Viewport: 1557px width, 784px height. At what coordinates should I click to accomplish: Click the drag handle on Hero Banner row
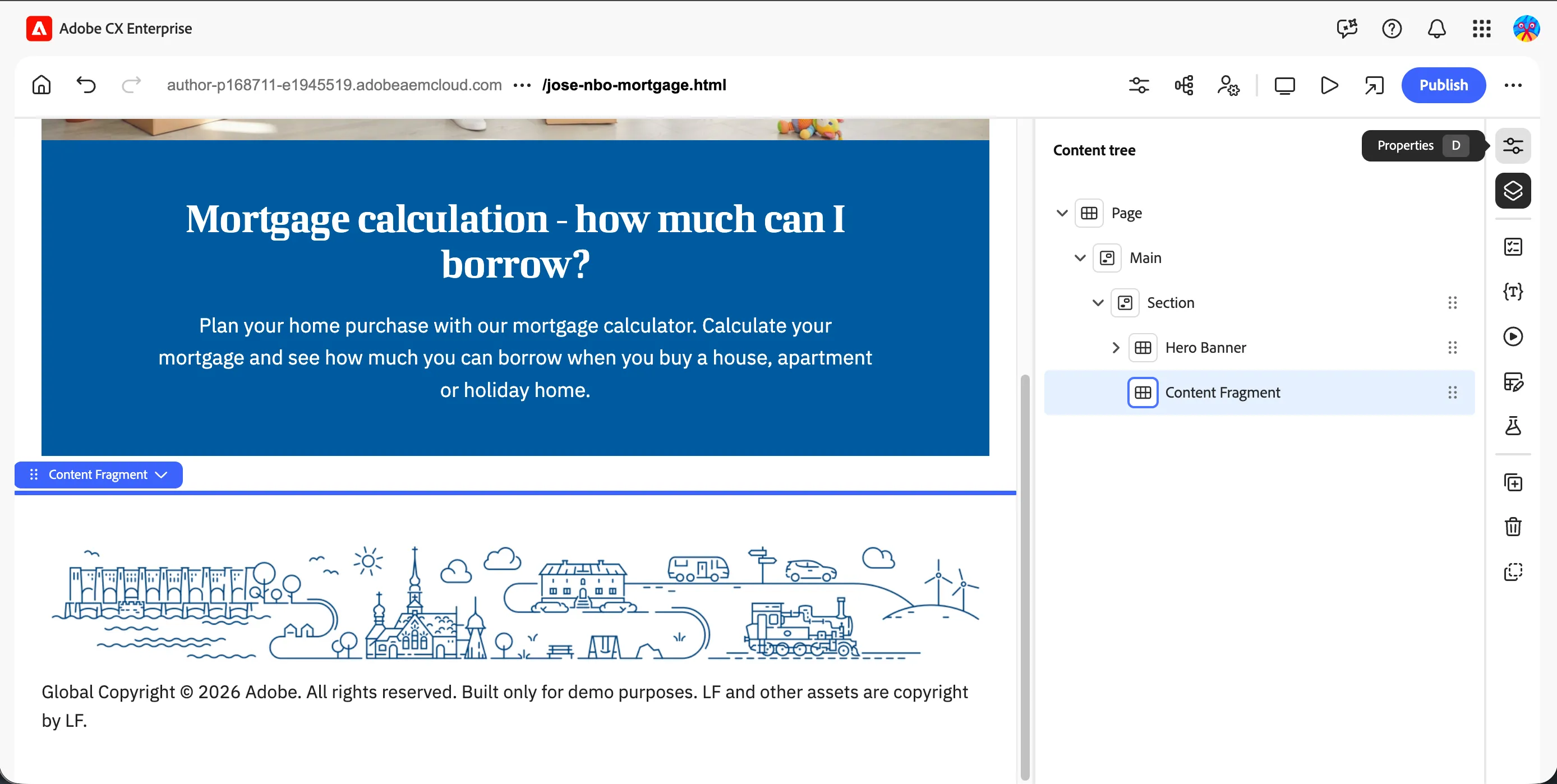click(1452, 348)
